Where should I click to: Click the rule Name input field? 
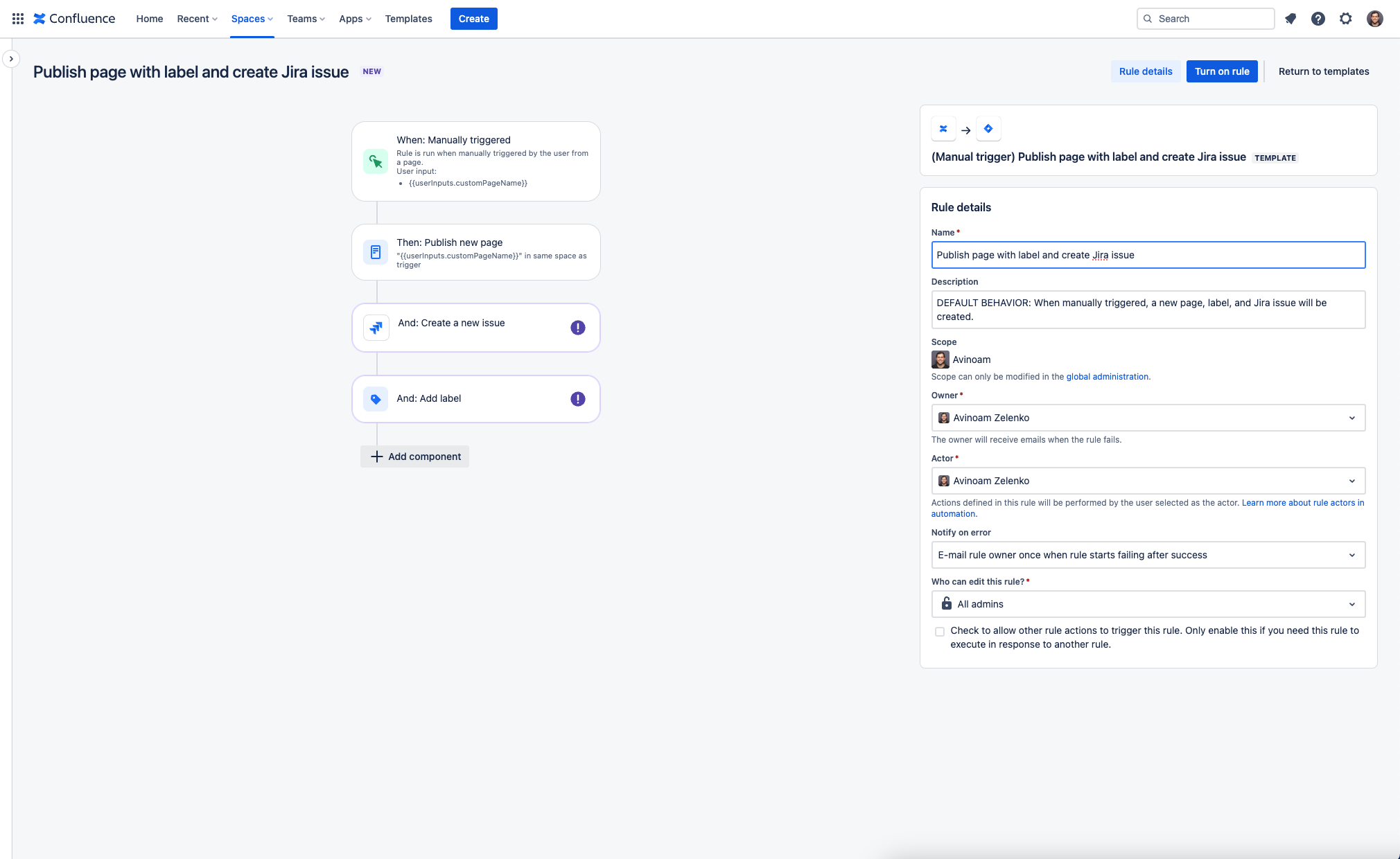[x=1148, y=254]
